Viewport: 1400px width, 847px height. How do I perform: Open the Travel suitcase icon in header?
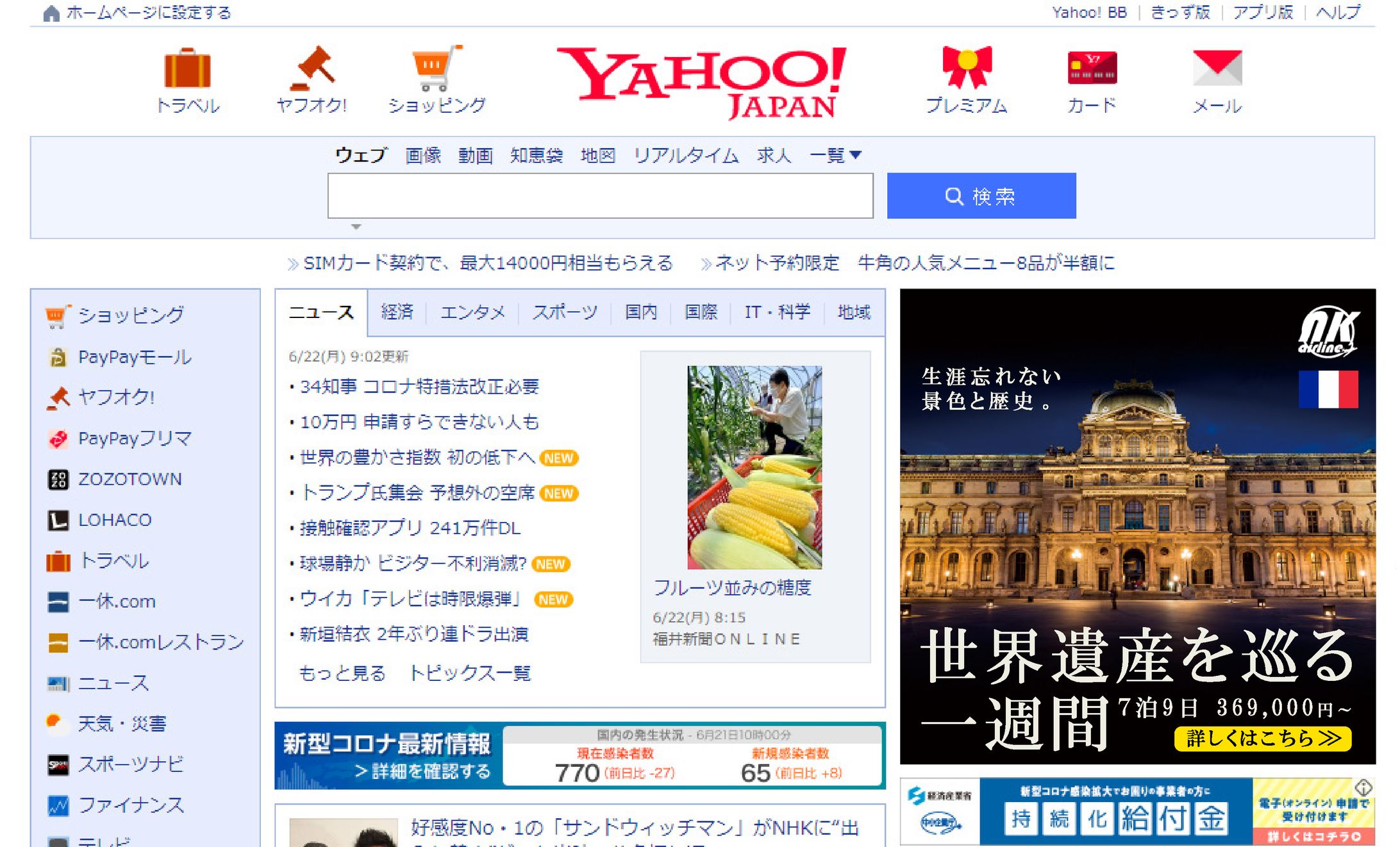[x=187, y=67]
